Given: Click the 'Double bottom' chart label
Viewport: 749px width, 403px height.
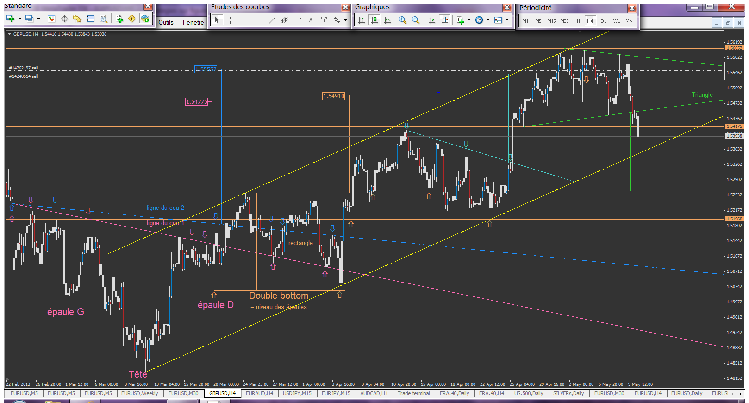Looking at the screenshot, I should (x=278, y=296).
